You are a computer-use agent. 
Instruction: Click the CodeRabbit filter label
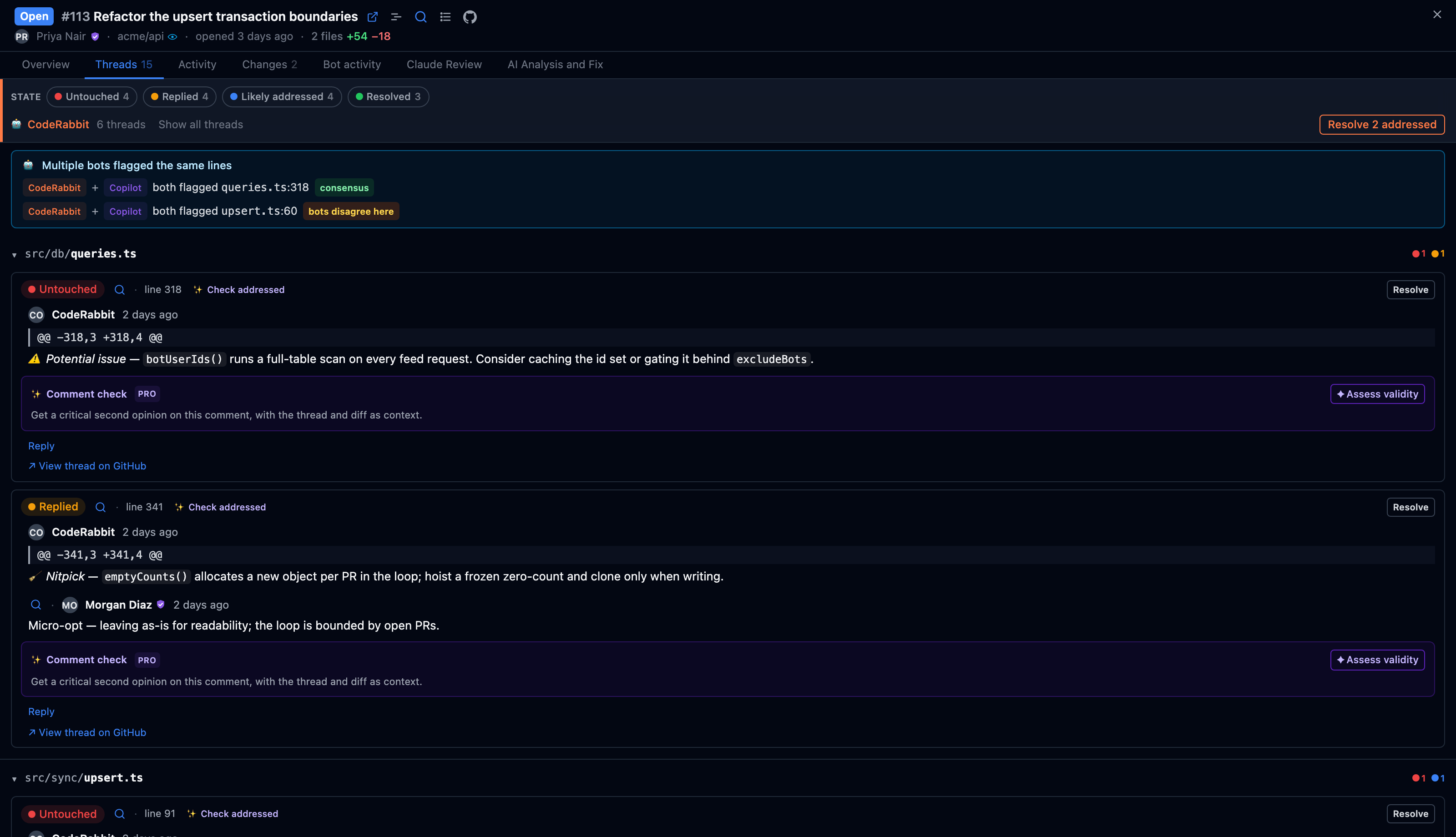(58, 125)
